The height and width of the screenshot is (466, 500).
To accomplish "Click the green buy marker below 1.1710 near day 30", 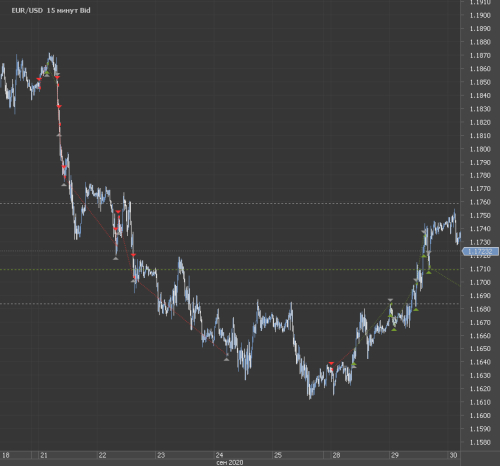I will 429,272.
